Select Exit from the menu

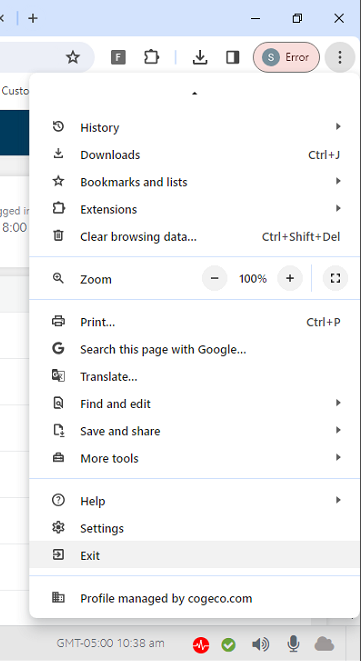pyautogui.click(x=194, y=555)
